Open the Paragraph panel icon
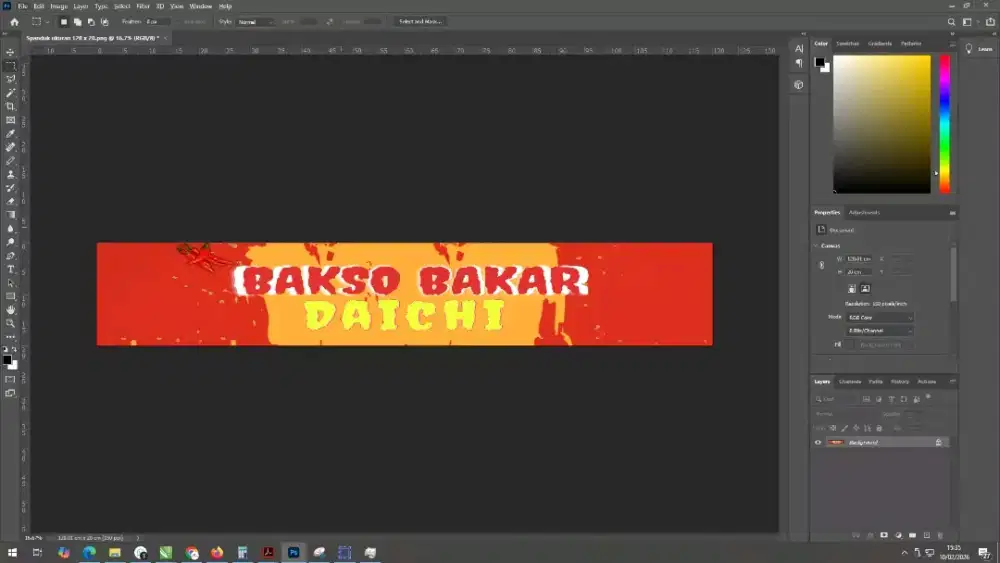Viewport: 1000px width, 563px height. click(798, 63)
